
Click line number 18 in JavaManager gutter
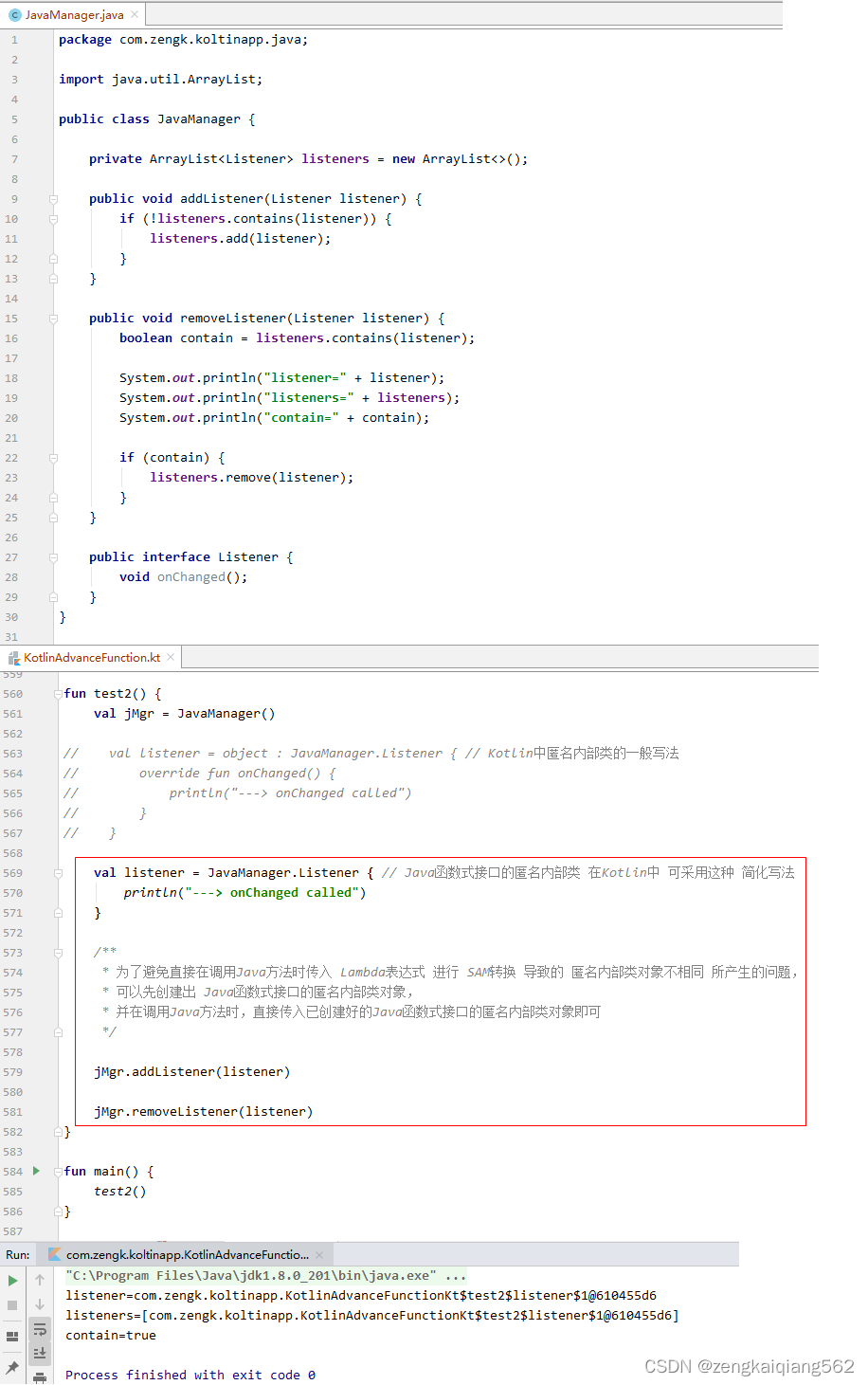[11, 378]
